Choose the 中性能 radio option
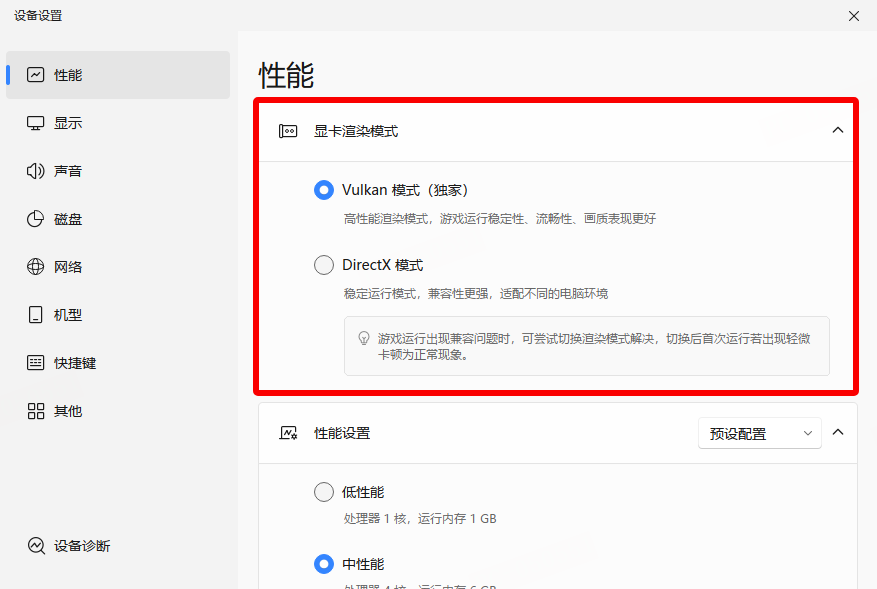This screenshot has width=877, height=589. 324,564
